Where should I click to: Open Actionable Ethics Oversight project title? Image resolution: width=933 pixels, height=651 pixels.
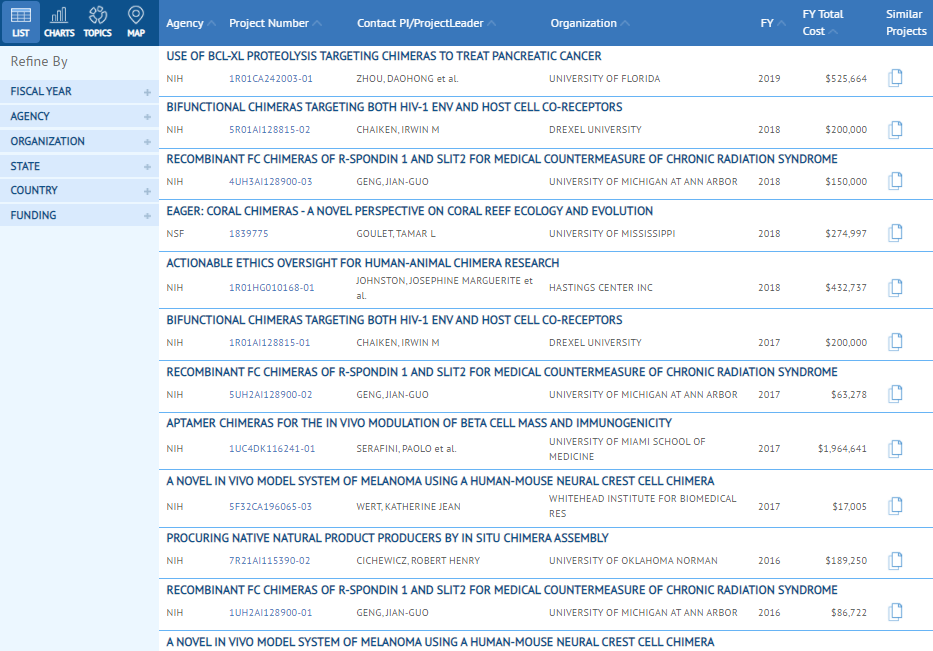pyautogui.click(x=362, y=263)
